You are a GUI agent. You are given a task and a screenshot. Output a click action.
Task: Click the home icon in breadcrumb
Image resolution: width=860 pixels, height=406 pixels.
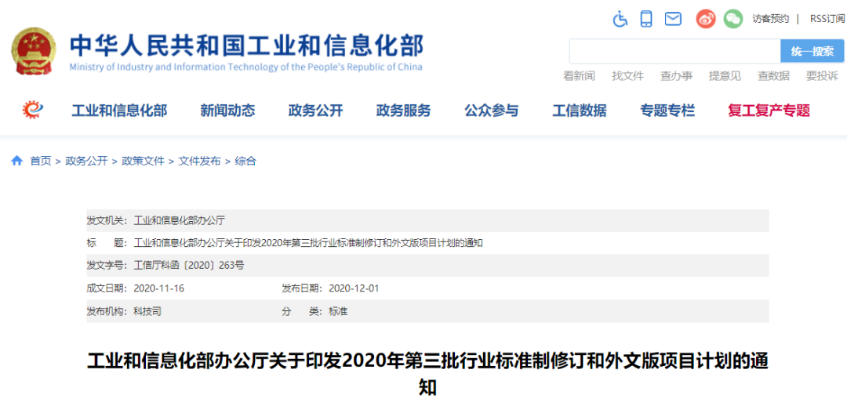click(x=17, y=161)
